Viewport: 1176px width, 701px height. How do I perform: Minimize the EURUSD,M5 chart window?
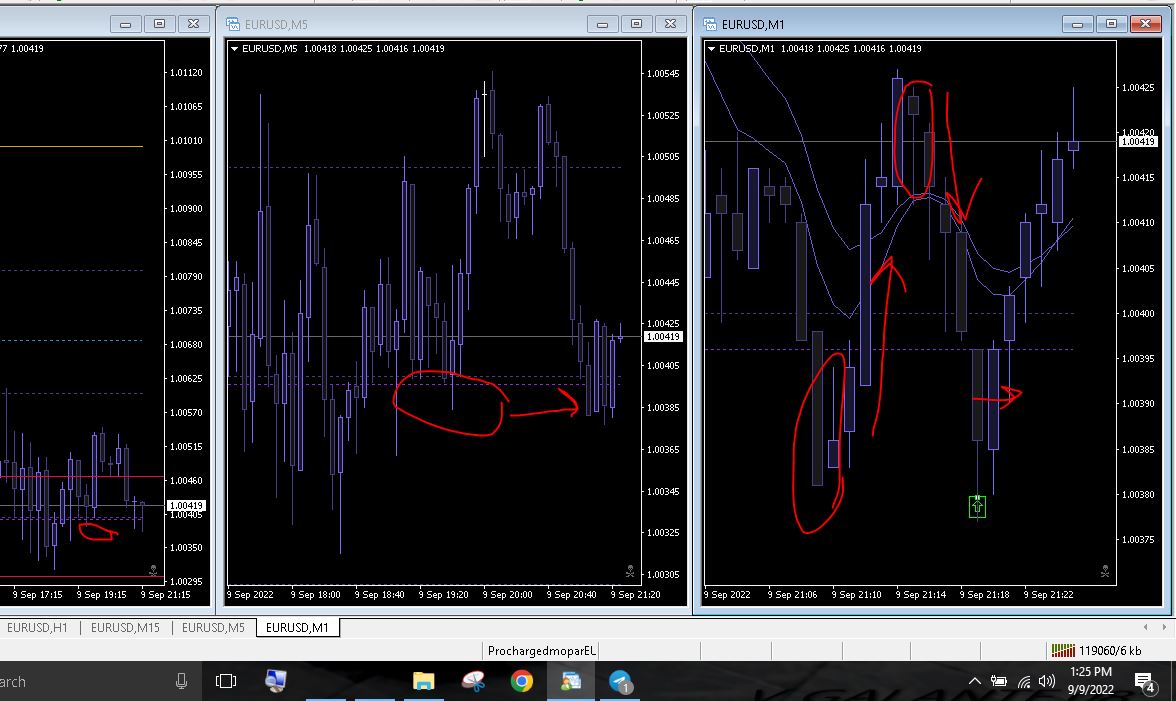(602, 24)
